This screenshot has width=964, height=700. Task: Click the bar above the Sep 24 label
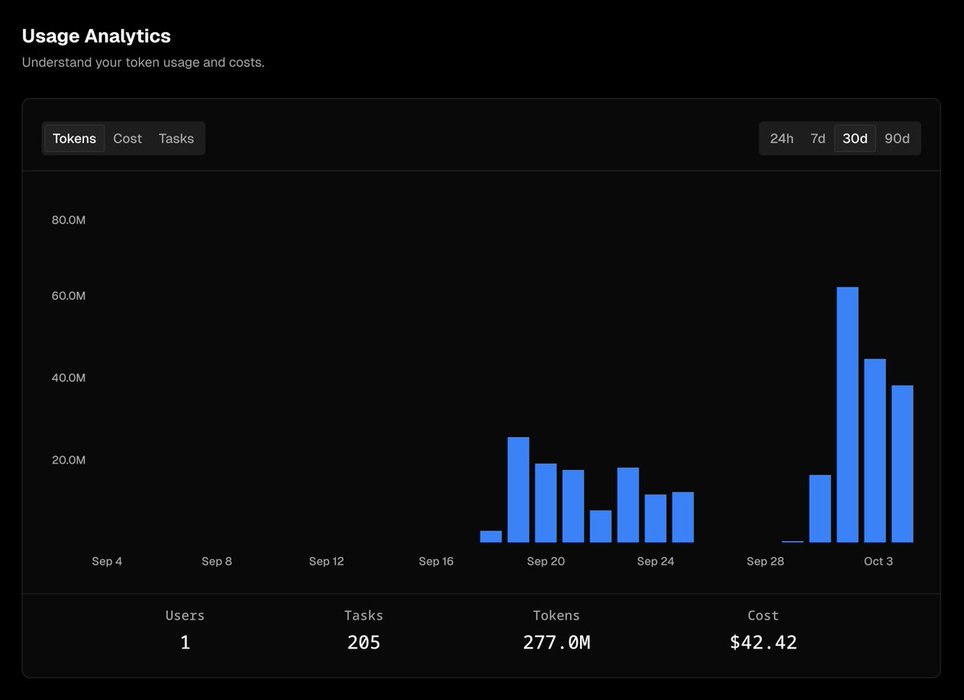tap(655, 518)
